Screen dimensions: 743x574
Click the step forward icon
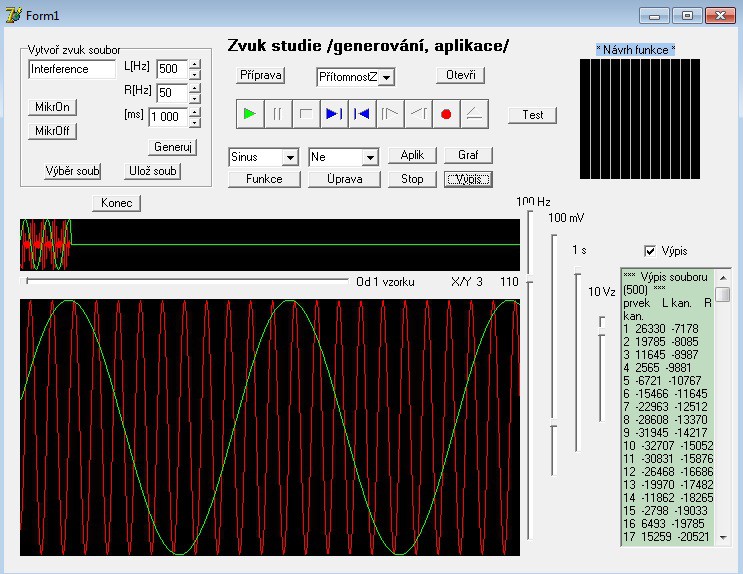390,114
